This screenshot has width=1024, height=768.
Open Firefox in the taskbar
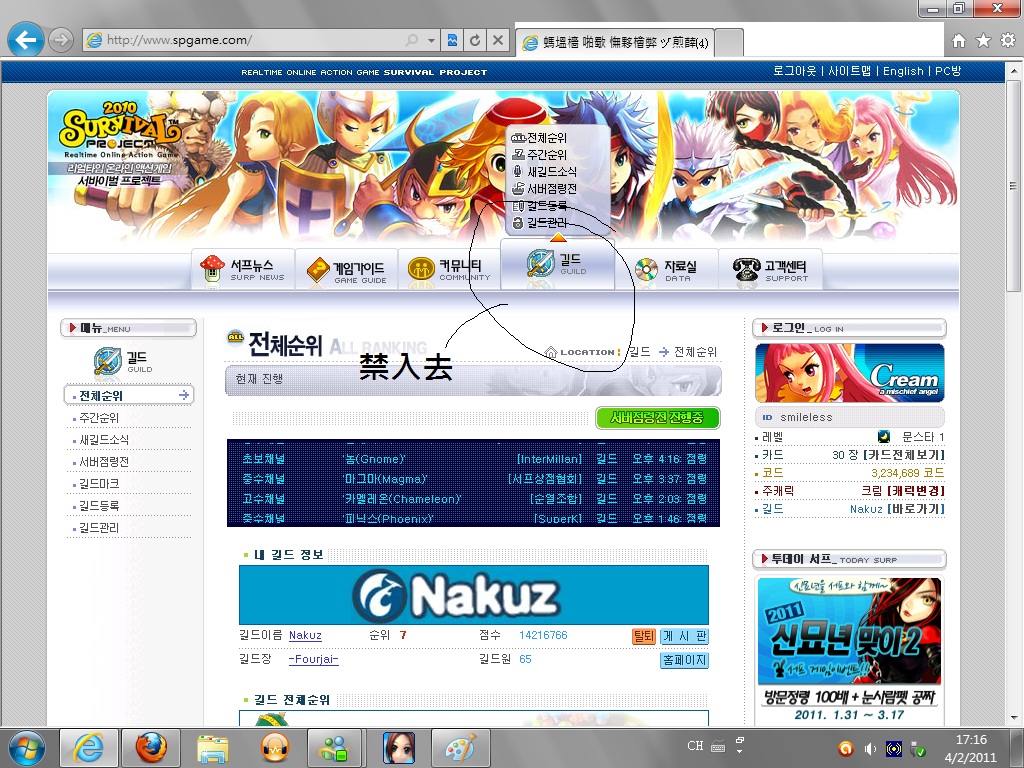151,748
